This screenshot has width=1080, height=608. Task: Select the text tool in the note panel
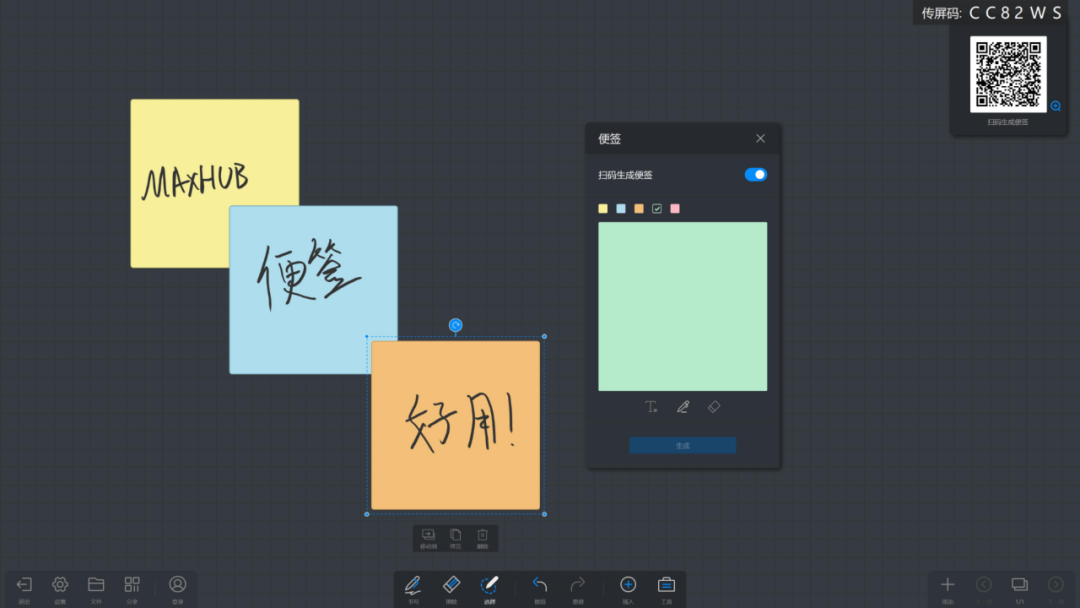[x=651, y=406]
